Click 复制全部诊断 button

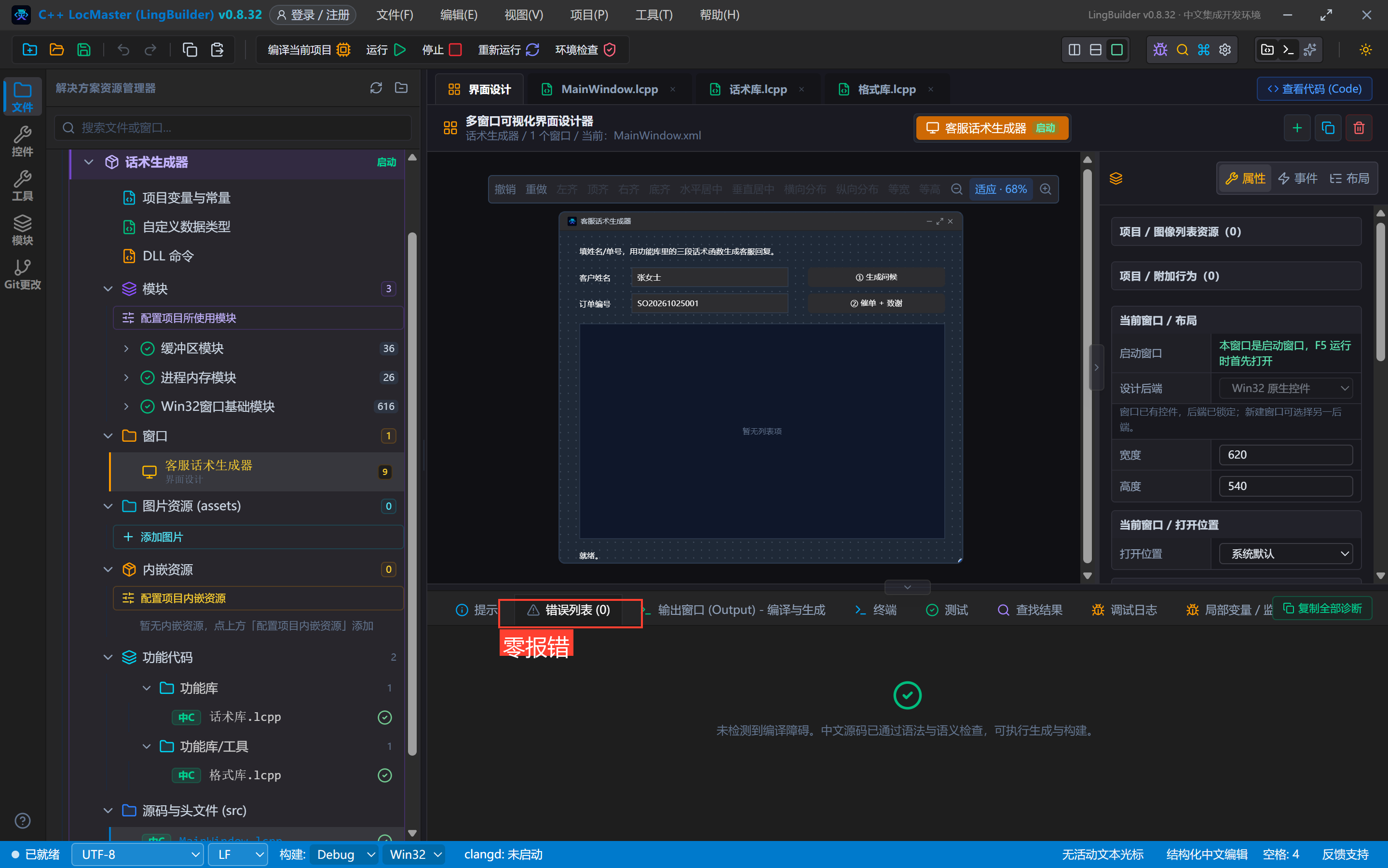(1322, 608)
